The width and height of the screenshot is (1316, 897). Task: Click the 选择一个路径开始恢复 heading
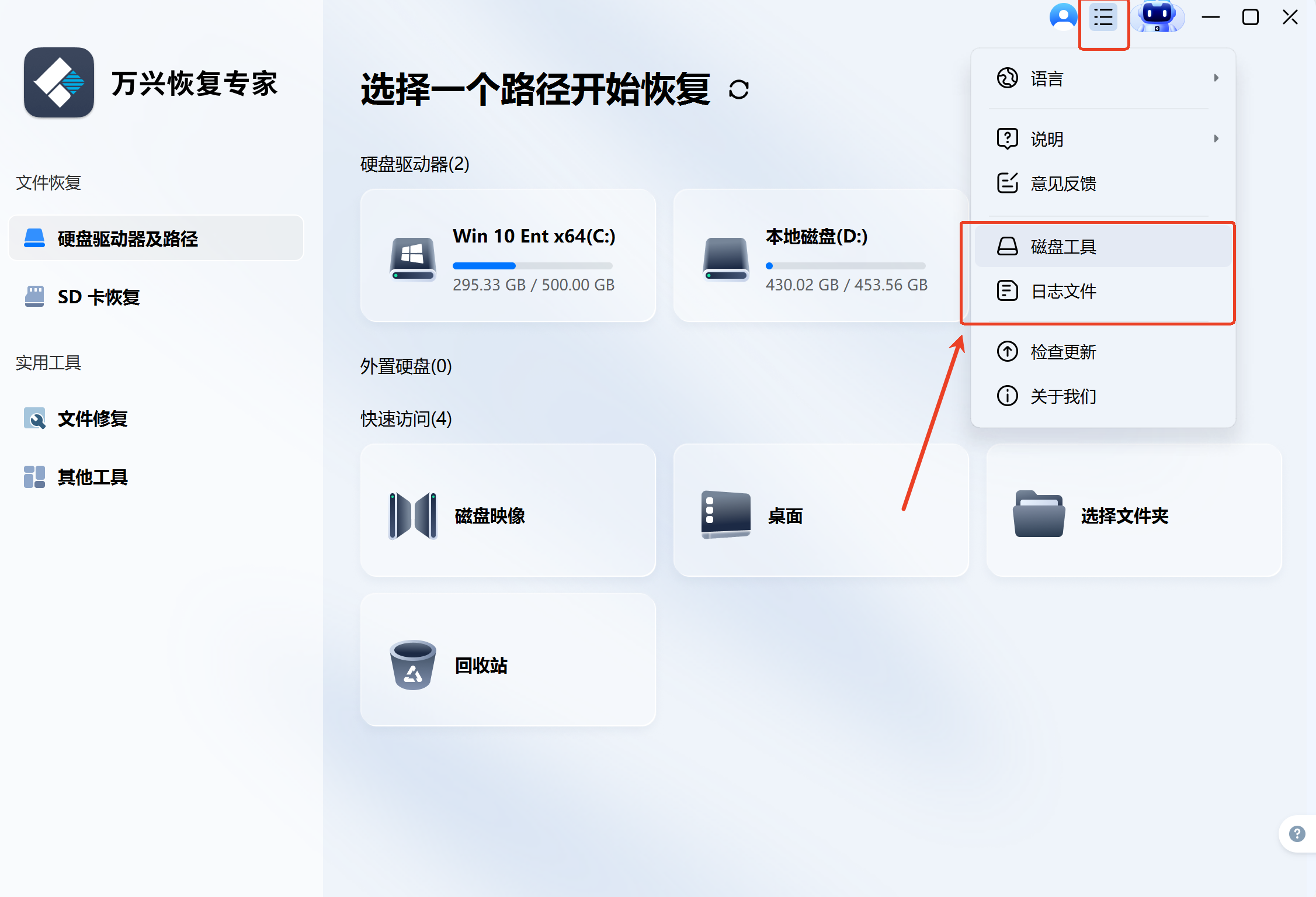pos(535,89)
